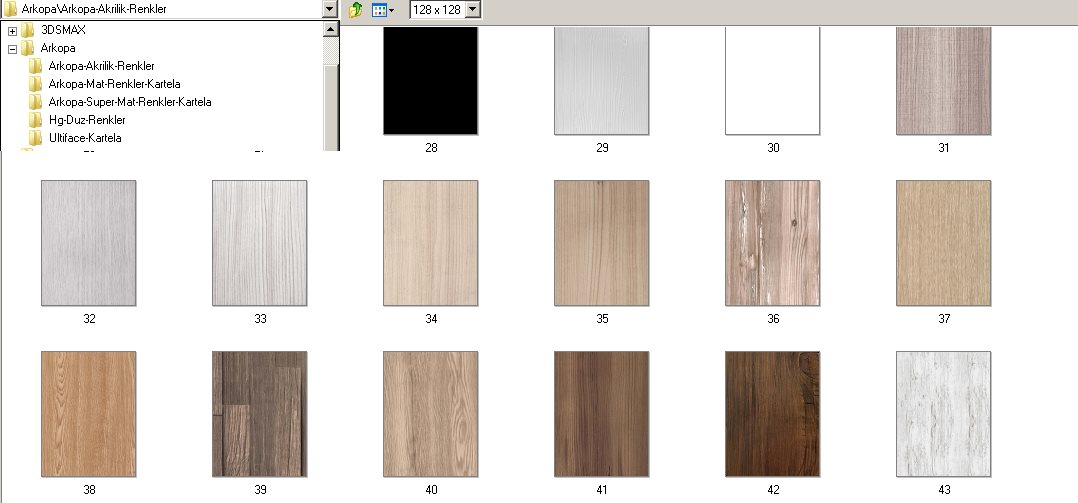Image resolution: width=1078 pixels, height=503 pixels.
Task: Select gray wood texture thumbnail 32
Action: (89, 243)
